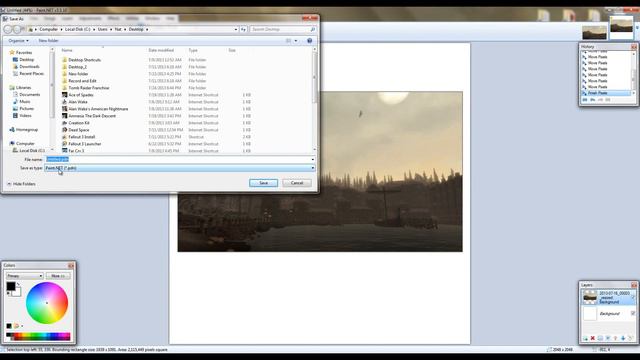Refresh the folder address bar
The width and height of the screenshot is (640, 360).
click(x=243, y=29)
